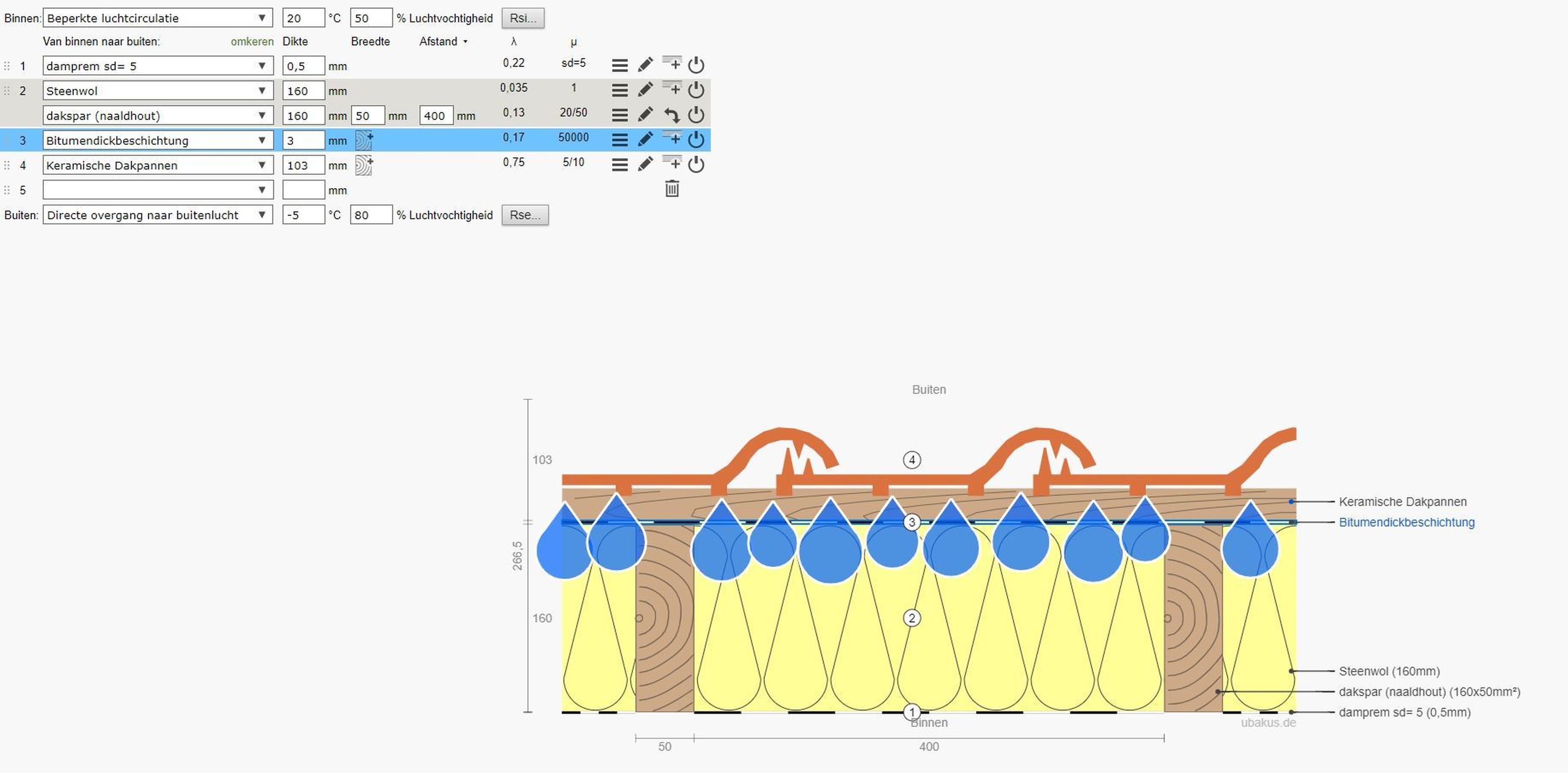Disable the damprem sd=5 layer via power icon
The height and width of the screenshot is (773, 1568).
click(696, 65)
